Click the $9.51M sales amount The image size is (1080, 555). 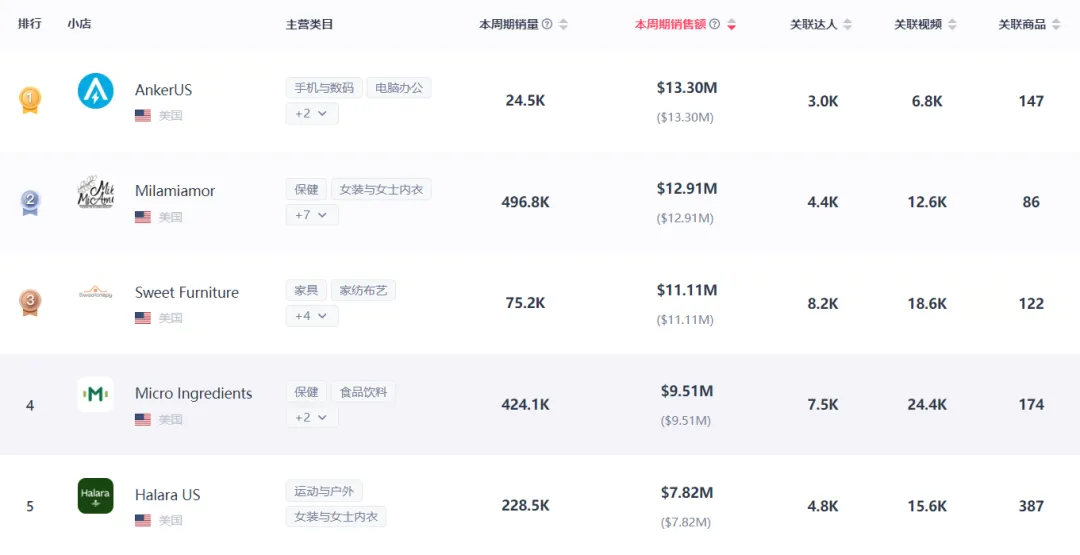pos(687,391)
